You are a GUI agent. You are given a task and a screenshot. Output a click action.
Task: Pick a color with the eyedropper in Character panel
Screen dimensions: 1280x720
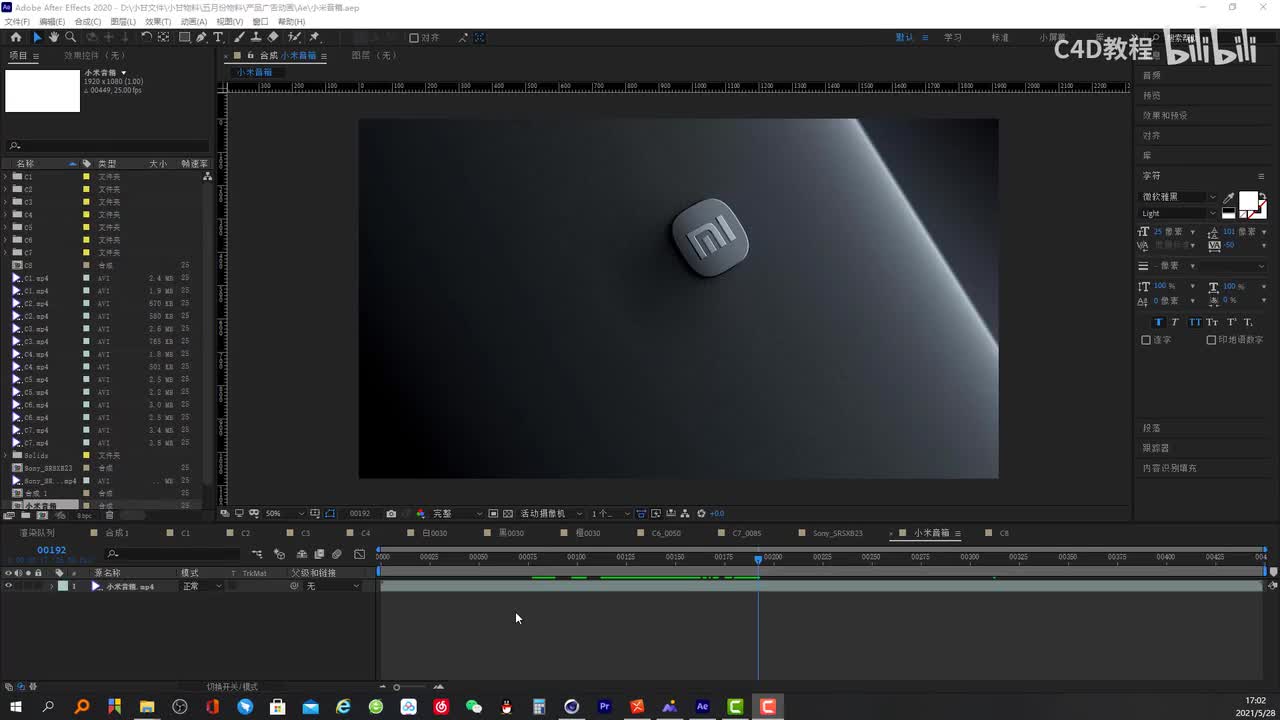tap(1228, 198)
